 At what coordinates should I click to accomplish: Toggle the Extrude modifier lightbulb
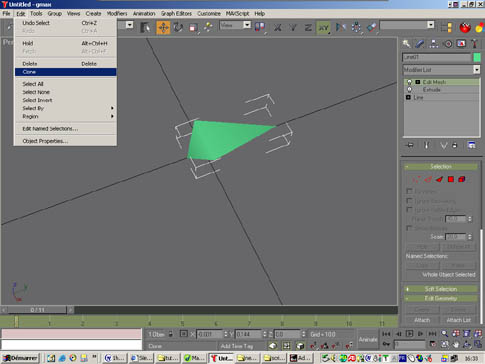coord(409,90)
